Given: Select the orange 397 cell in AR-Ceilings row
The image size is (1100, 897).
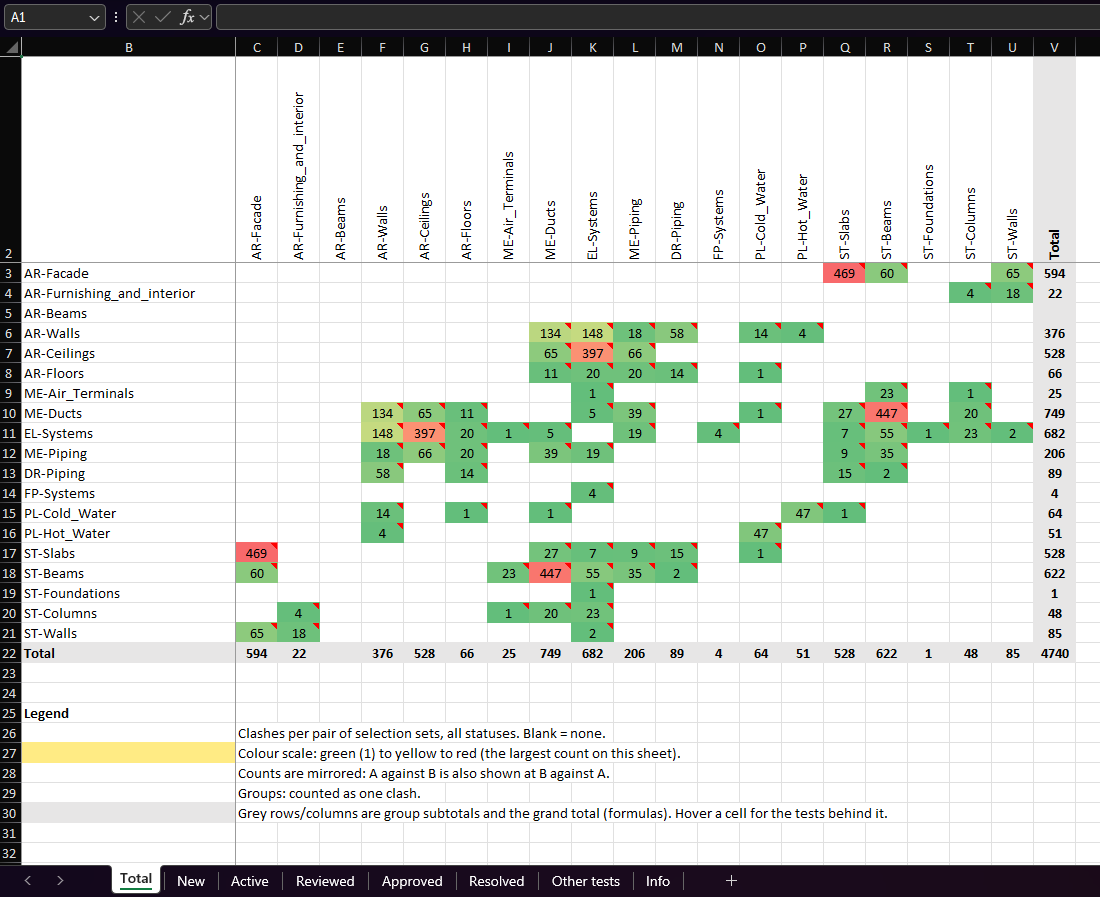Looking at the screenshot, I should (x=593, y=353).
